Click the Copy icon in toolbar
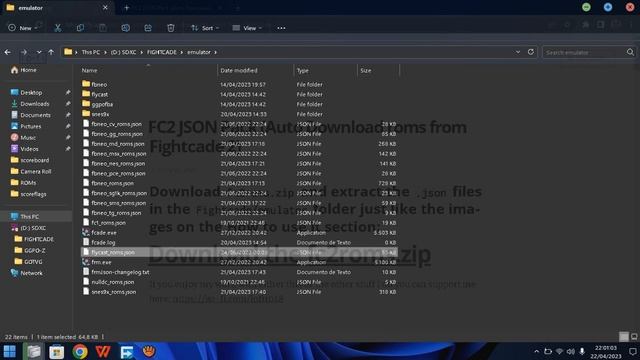This screenshot has height=360, width=640. [x=80, y=28]
